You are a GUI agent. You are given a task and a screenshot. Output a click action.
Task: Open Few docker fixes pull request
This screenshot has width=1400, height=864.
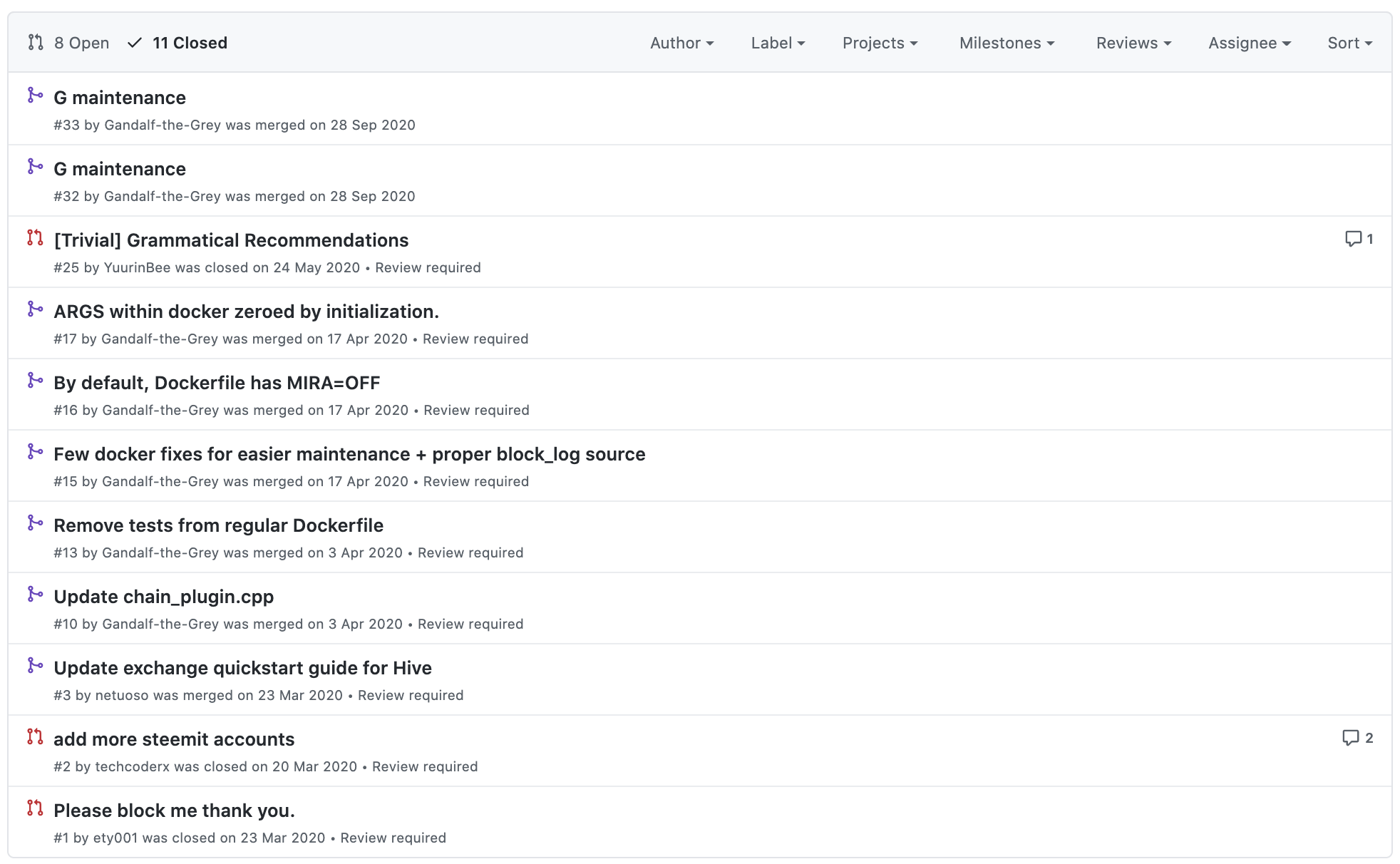pos(349,454)
